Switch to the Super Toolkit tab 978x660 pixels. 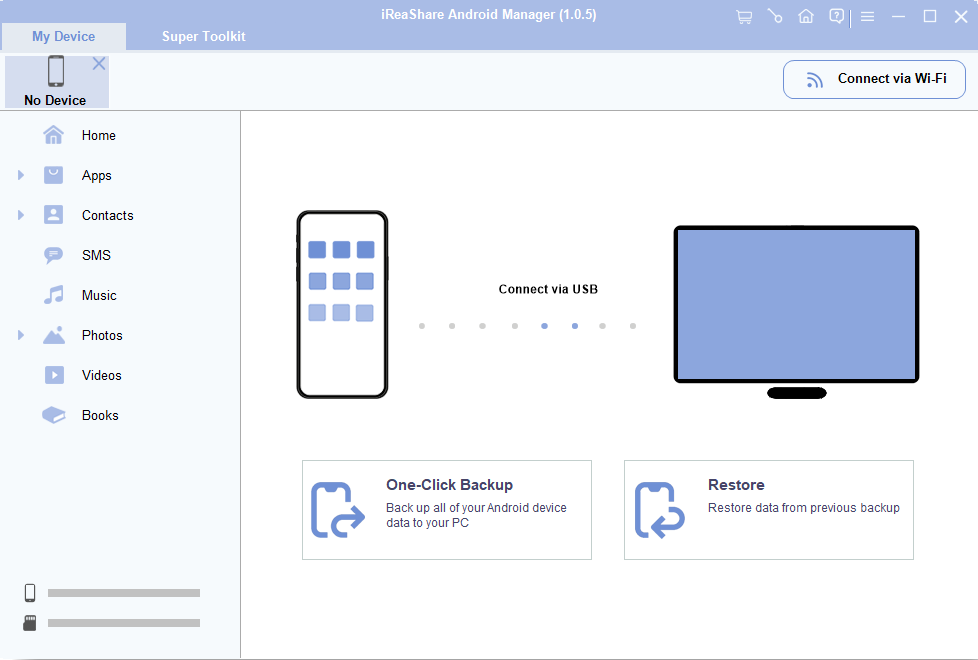click(204, 36)
